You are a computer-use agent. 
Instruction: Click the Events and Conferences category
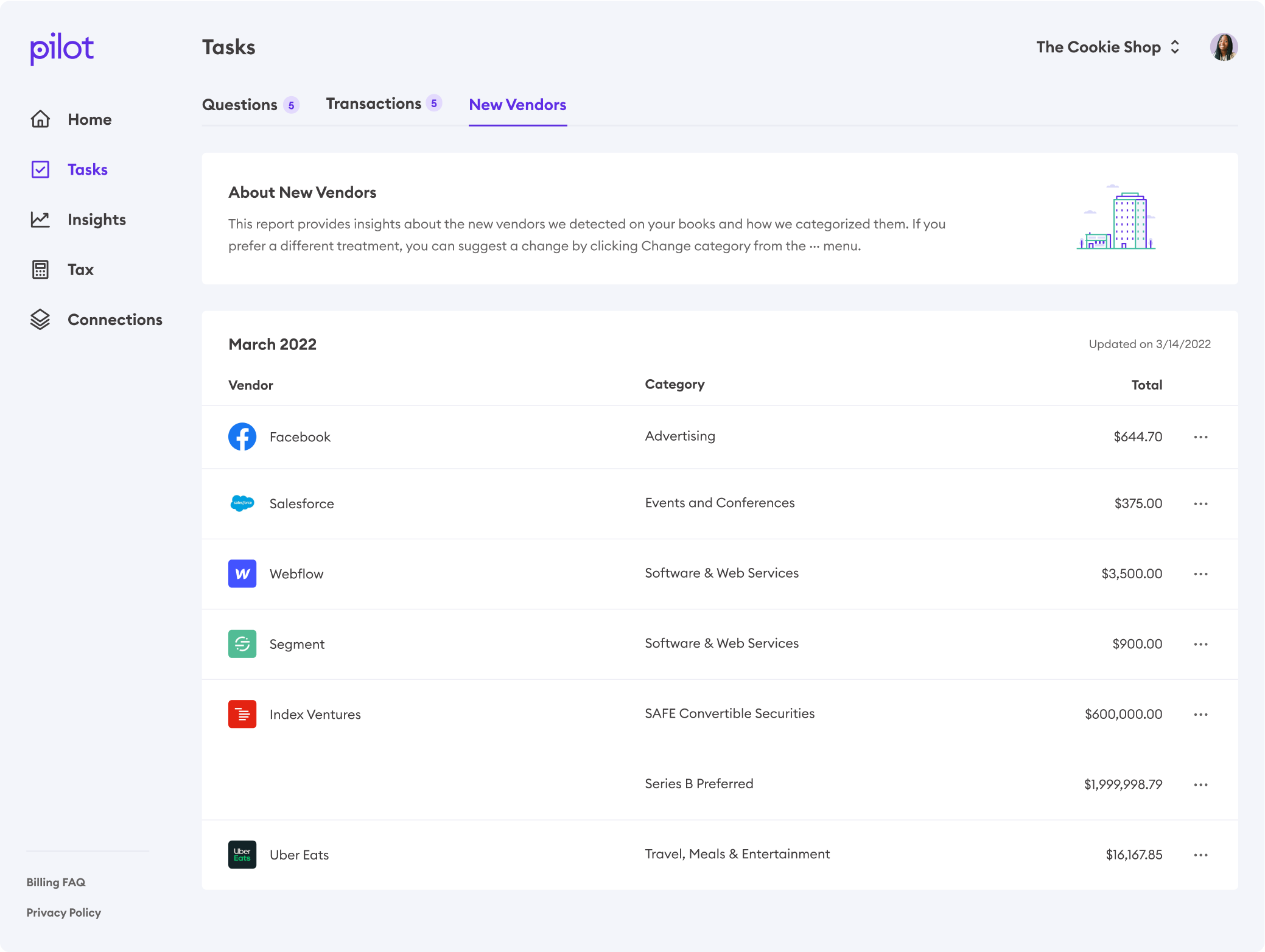[x=720, y=503]
